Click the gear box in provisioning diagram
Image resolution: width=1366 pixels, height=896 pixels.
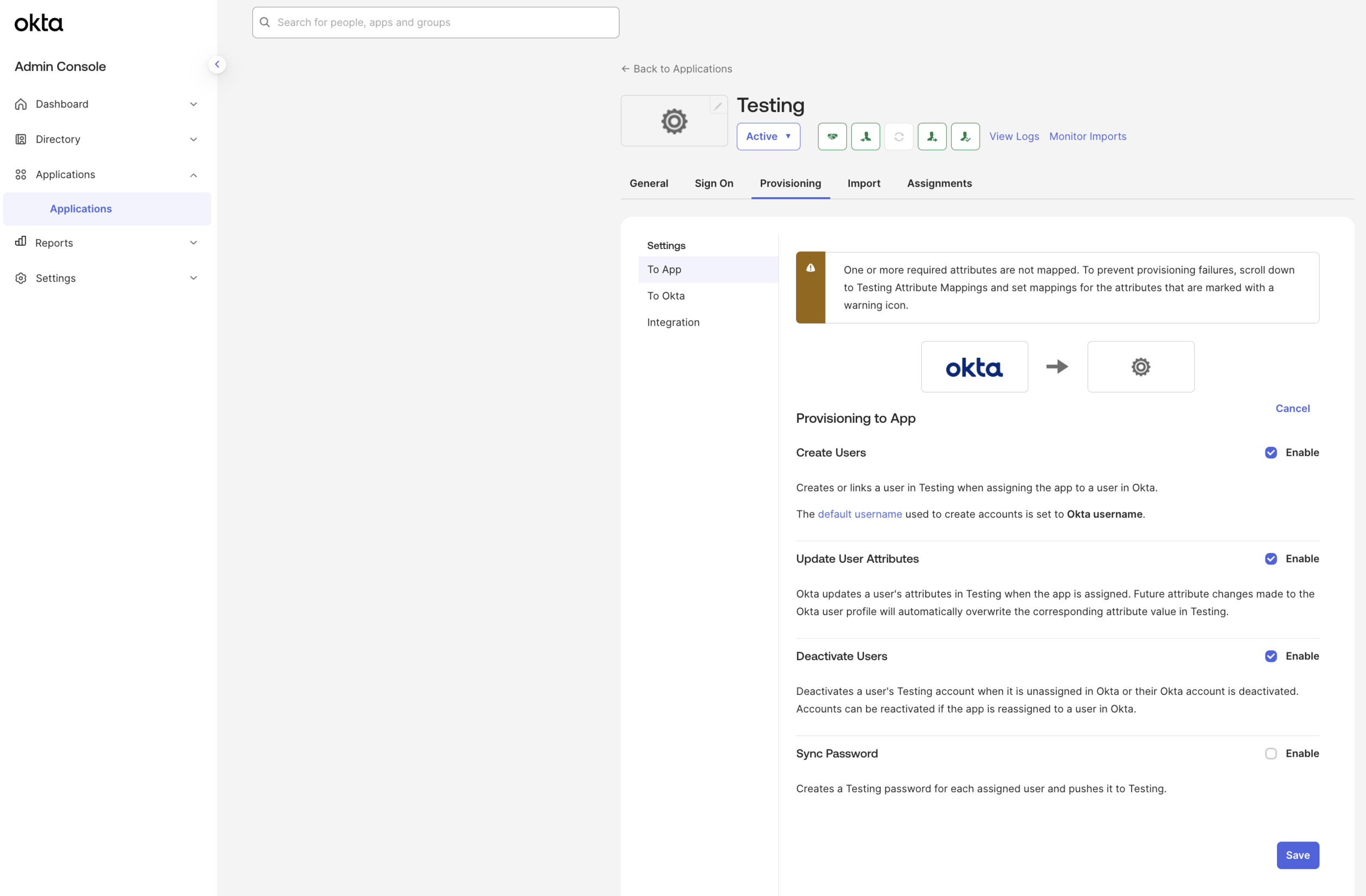tap(1140, 367)
